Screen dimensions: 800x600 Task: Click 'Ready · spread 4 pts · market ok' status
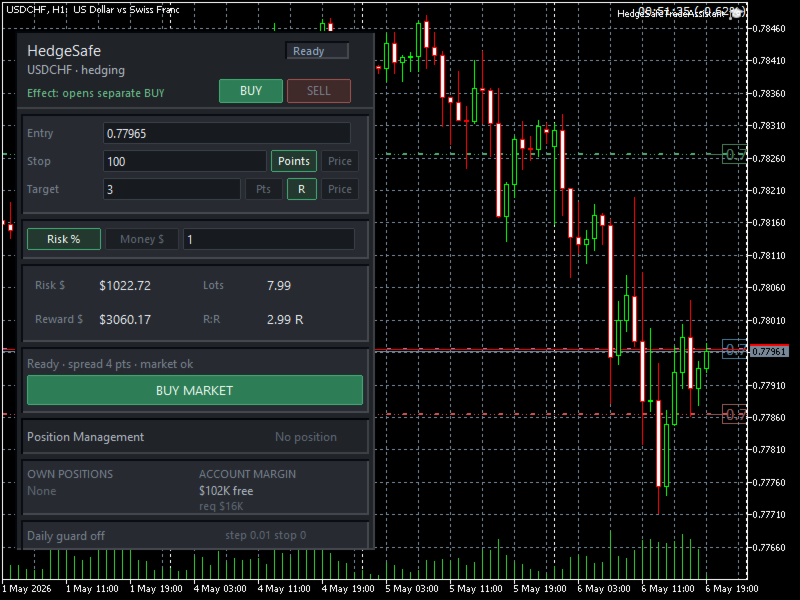[110, 364]
